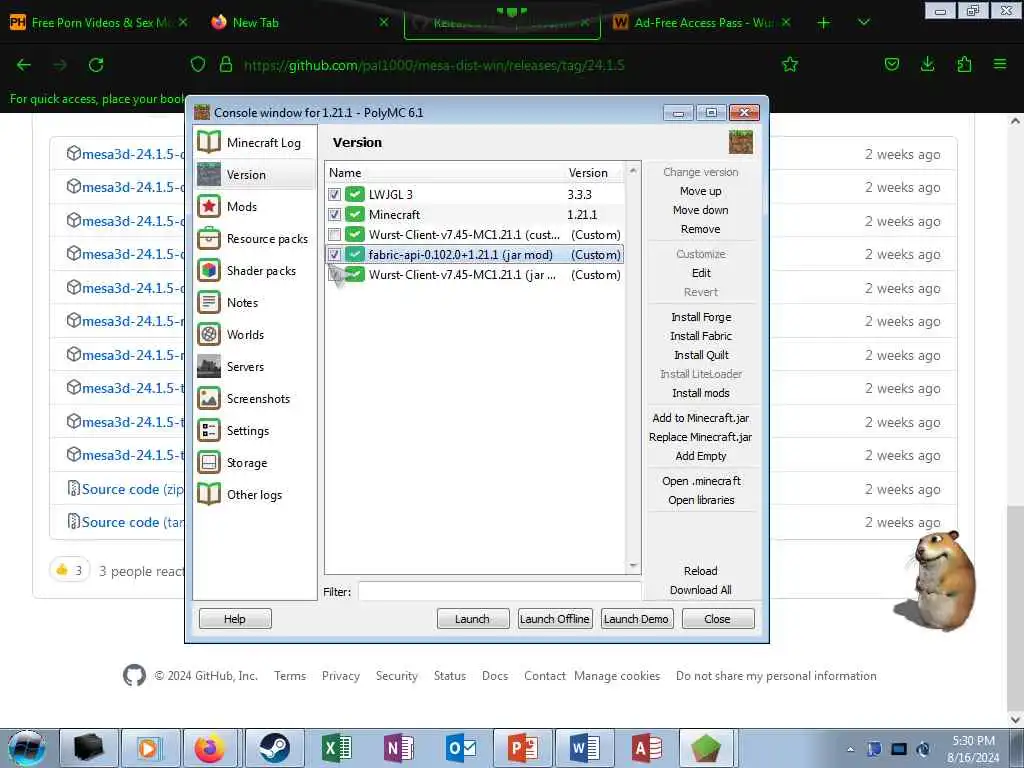Open the Screenshots page

click(255, 398)
